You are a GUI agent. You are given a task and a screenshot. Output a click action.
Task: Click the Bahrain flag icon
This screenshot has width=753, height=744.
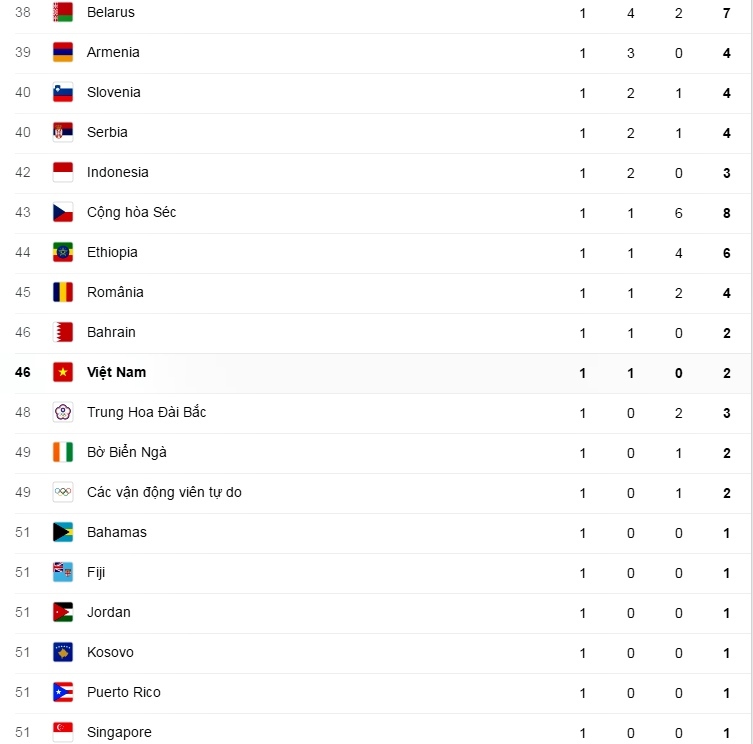63,332
